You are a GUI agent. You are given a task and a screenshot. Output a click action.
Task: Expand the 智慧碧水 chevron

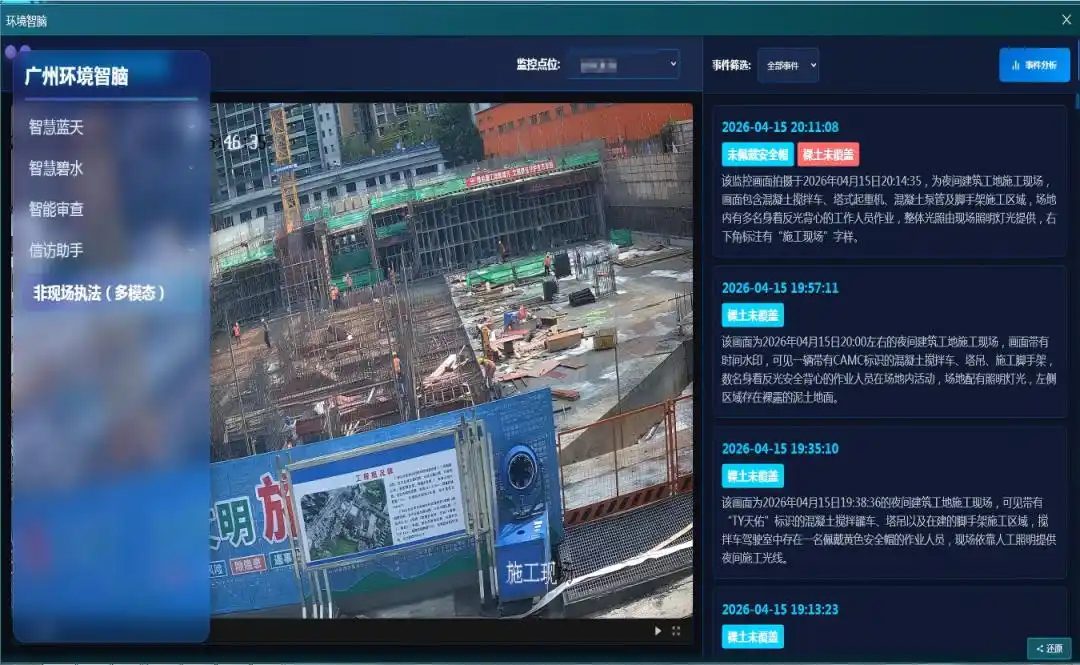[191, 168]
